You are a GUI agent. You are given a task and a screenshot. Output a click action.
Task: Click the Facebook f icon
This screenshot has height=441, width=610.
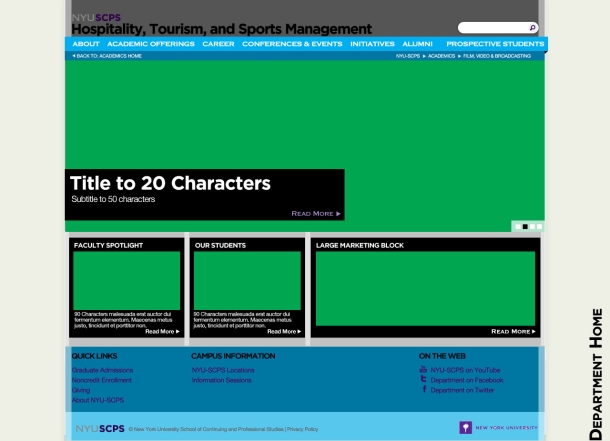pos(424,389)
